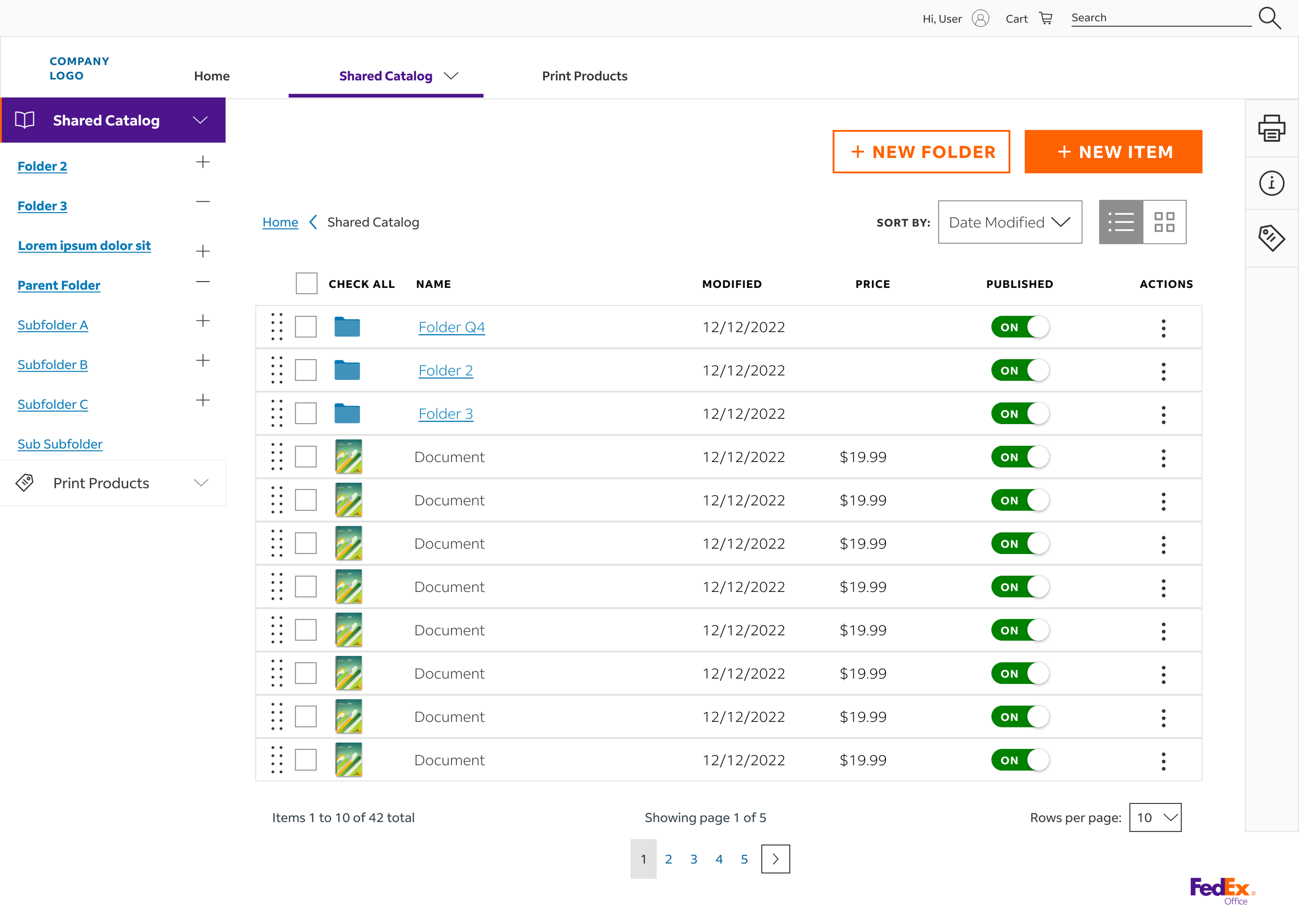The image size is (1299, 924).
Task: Expand Subfolder A in sidebar tree
Action: click(x=203, y=322)
